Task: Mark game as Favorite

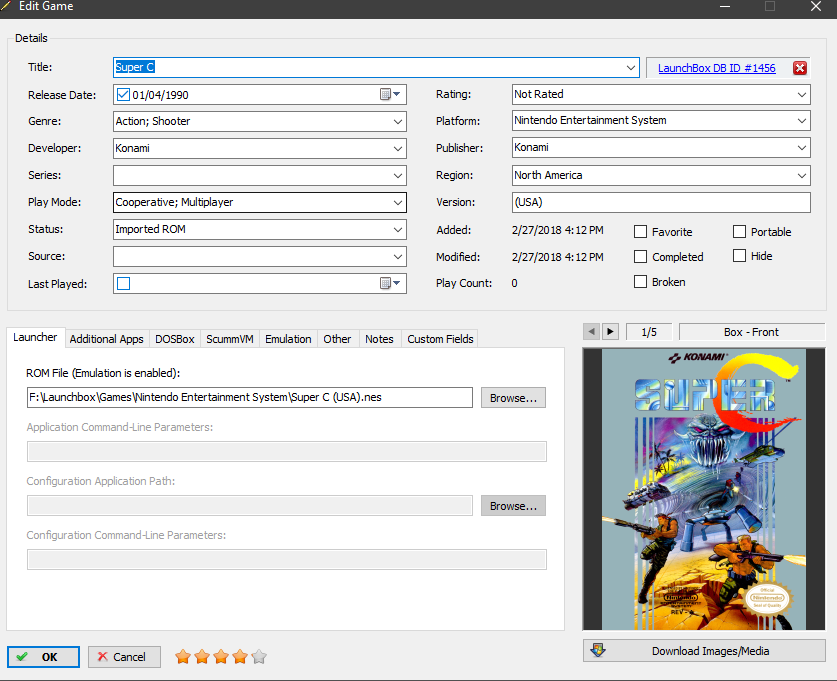Action: (641, 232)
